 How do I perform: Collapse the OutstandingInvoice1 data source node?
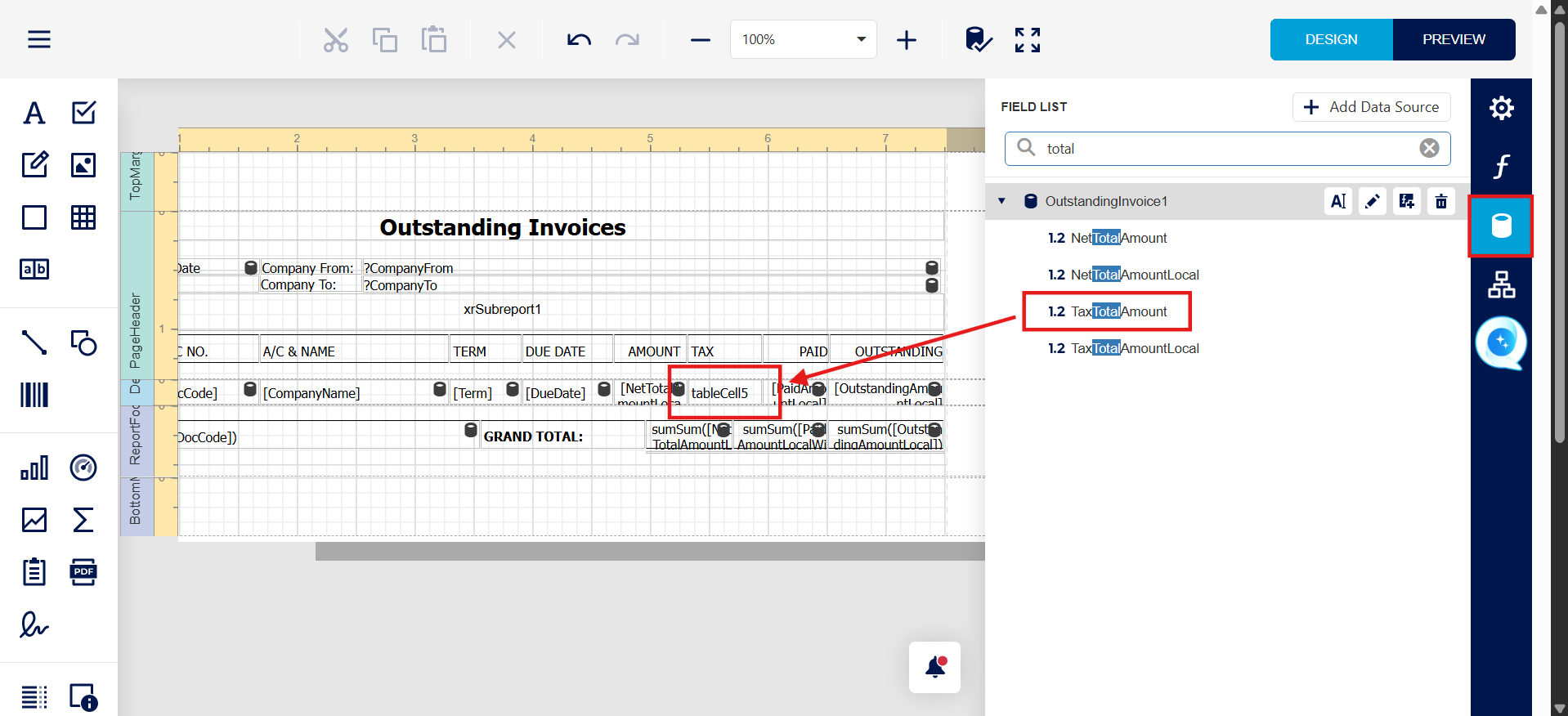coord(1001,201)
